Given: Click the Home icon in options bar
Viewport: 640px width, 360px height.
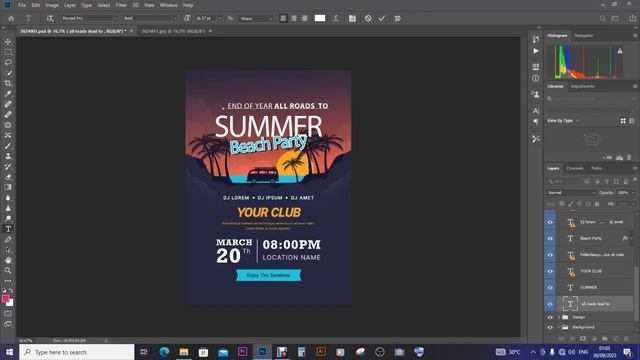Looking at the screenshot, I should (x=11, y=18).
